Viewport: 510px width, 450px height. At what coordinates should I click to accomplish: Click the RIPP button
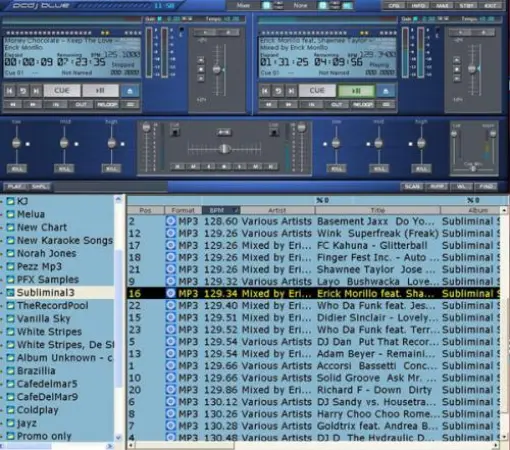(437, 186)
